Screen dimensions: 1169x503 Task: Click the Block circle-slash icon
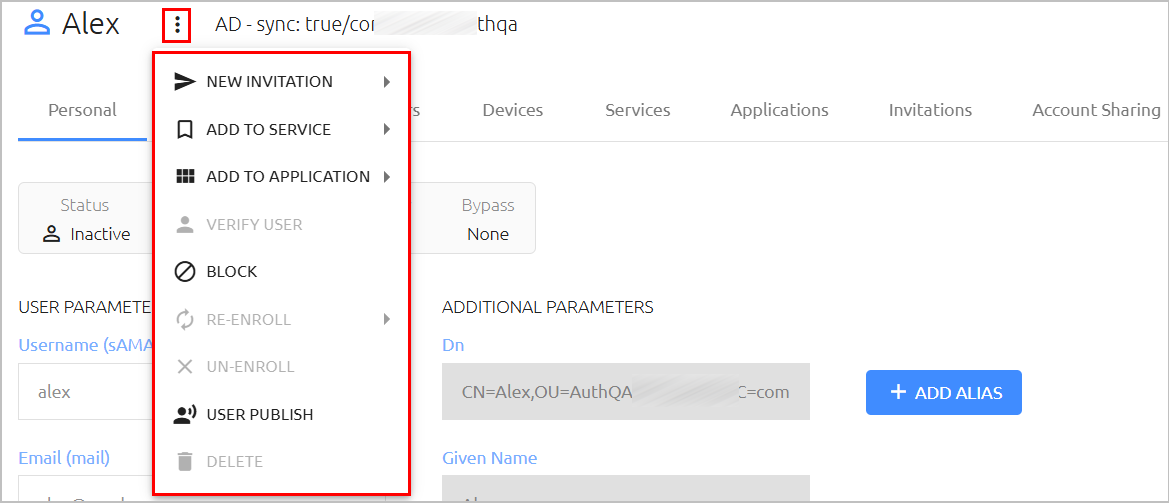(x=184, y=272)
